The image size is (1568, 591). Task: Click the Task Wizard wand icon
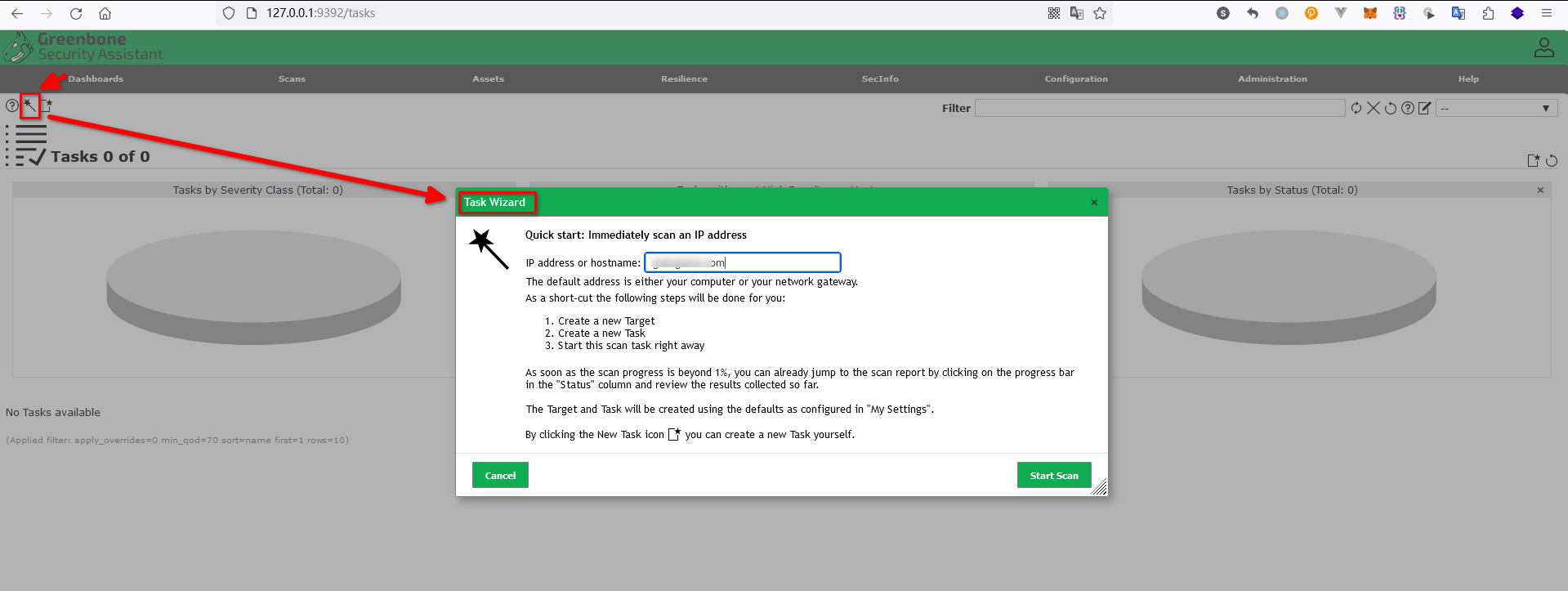coord(29,105)
